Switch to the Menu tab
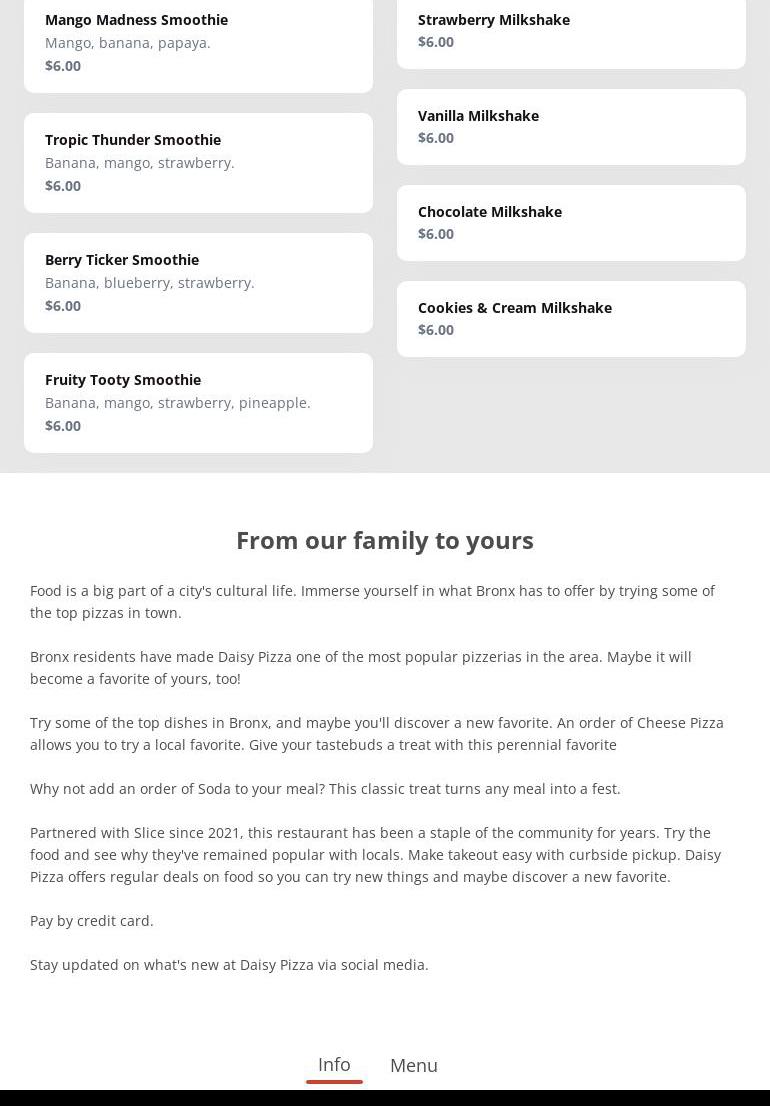 414,1066
